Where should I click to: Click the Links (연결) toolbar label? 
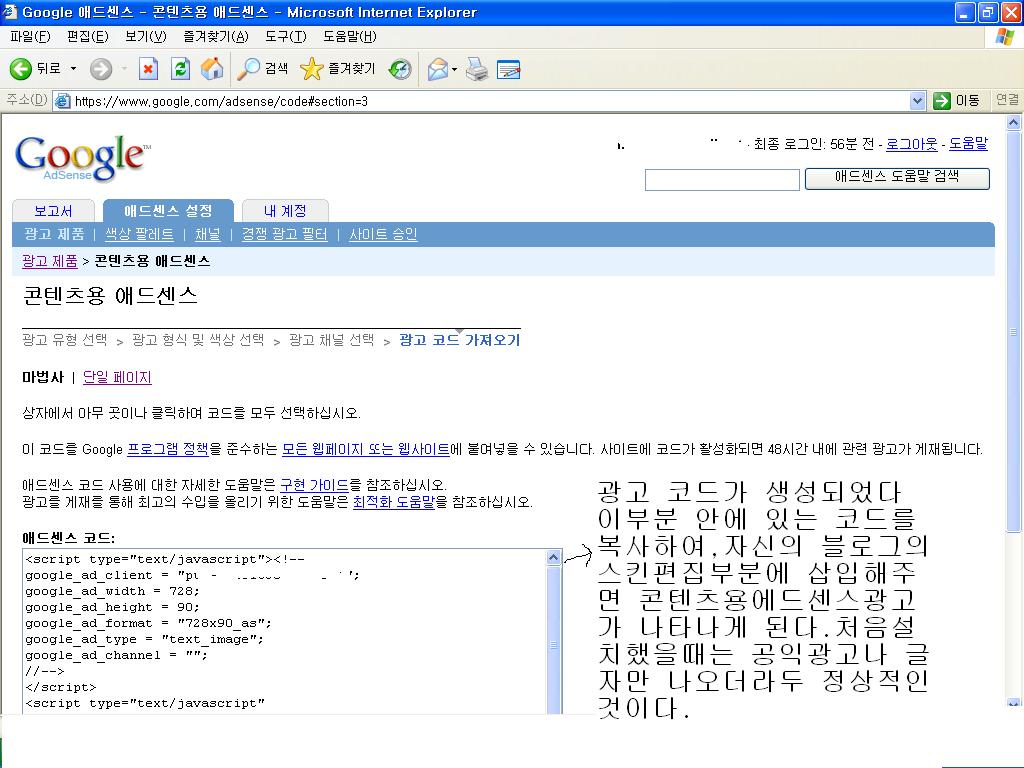[x=1006, y=100]
